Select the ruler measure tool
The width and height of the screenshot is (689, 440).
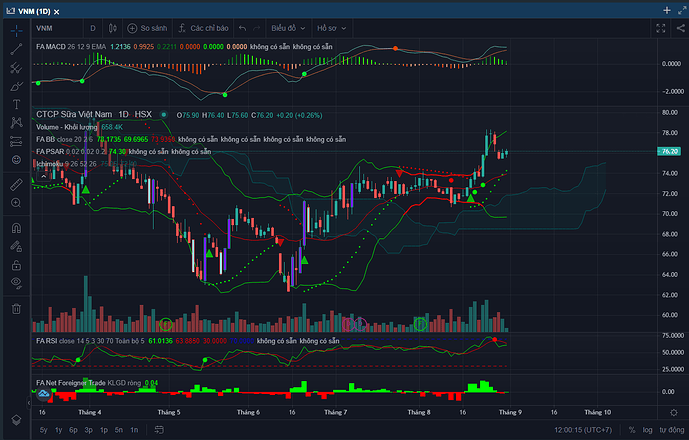coord(16,184)
